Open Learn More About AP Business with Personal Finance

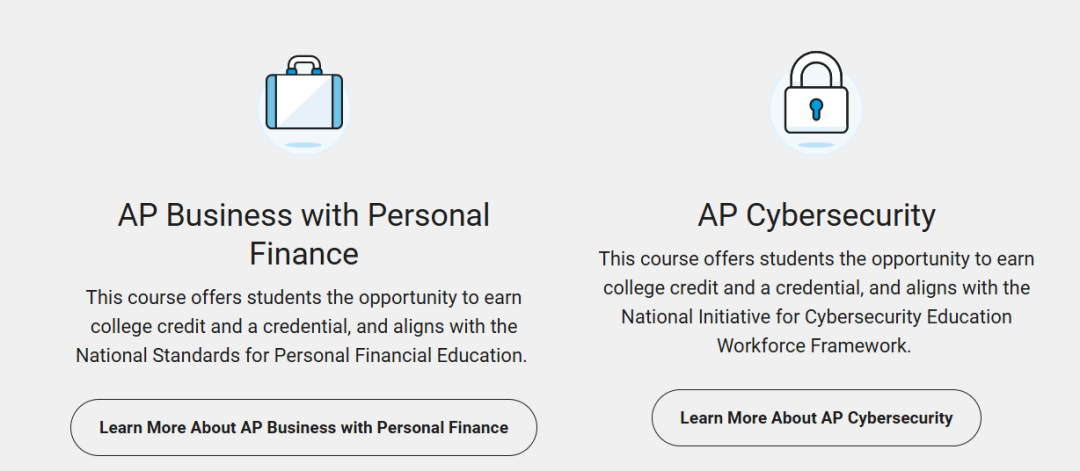(x=304, y=428)
